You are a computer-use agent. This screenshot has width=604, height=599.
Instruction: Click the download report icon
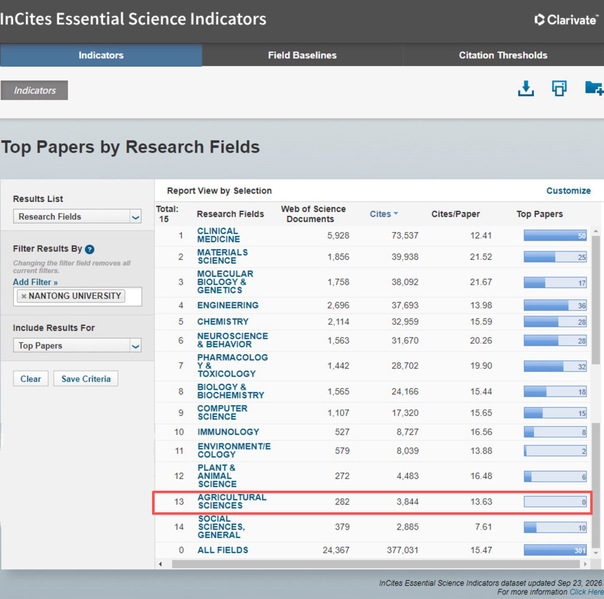tap(525, 88)
